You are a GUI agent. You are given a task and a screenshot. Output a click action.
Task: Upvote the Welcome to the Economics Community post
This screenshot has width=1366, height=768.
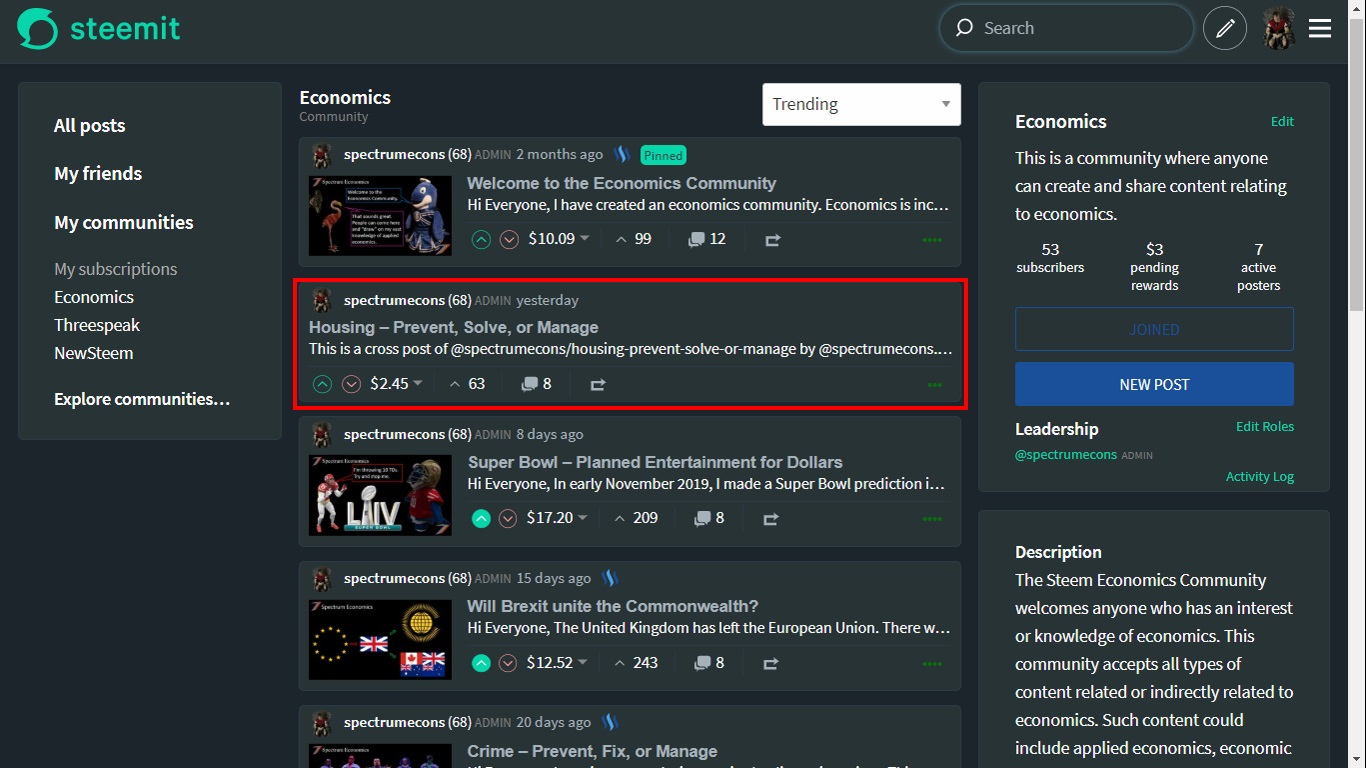coord(481,240)
